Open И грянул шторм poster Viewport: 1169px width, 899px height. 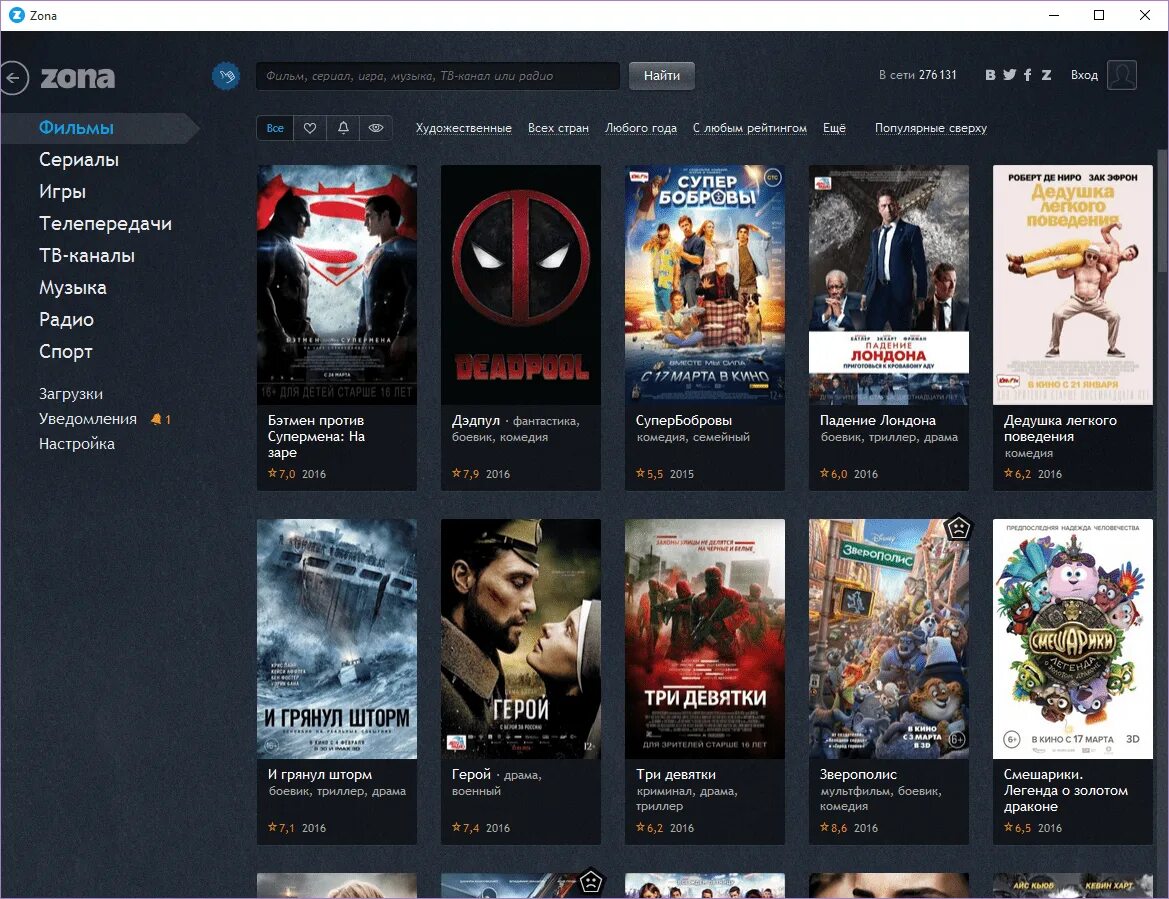pyautogui.click(x=337, y=639)
